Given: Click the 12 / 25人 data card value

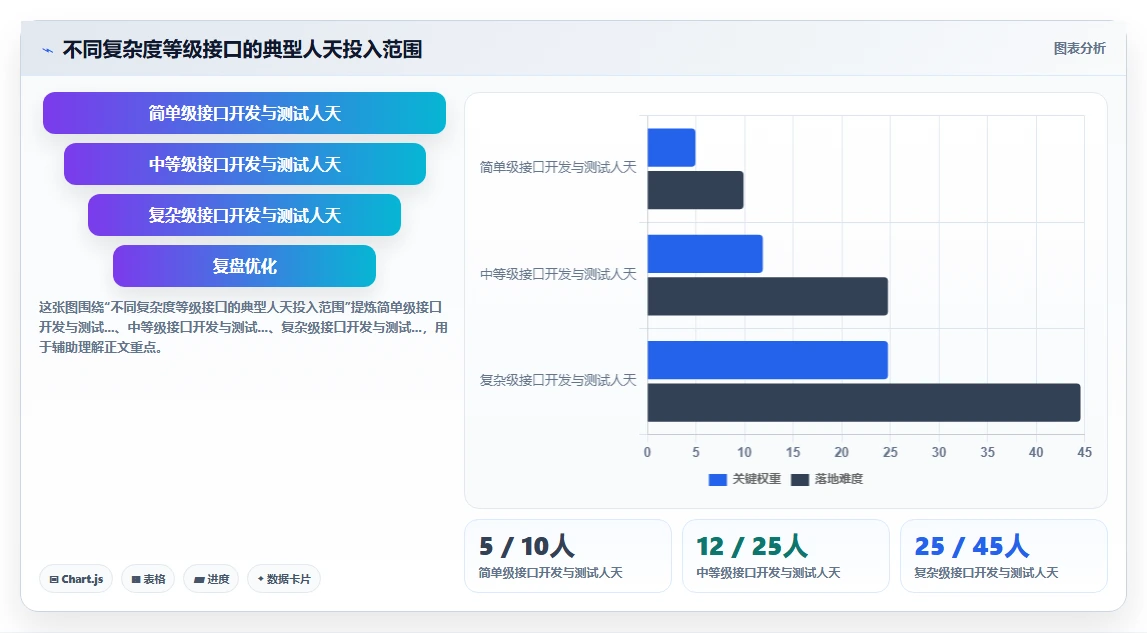Looking at the screenshot, I should [751, 546].
